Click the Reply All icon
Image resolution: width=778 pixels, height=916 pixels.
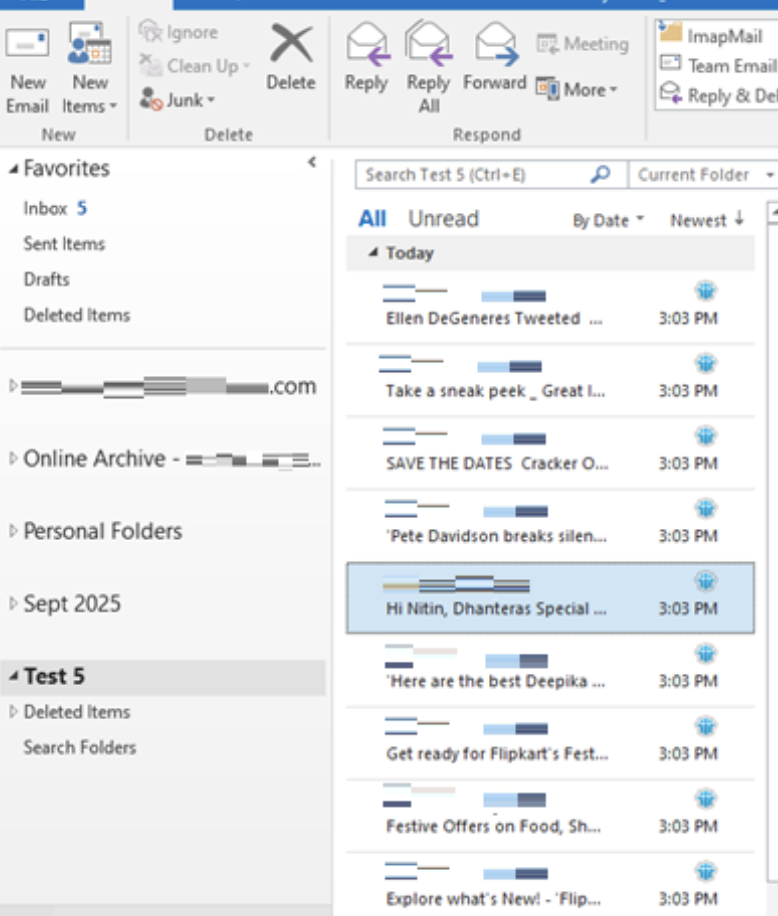coord(428,45)
